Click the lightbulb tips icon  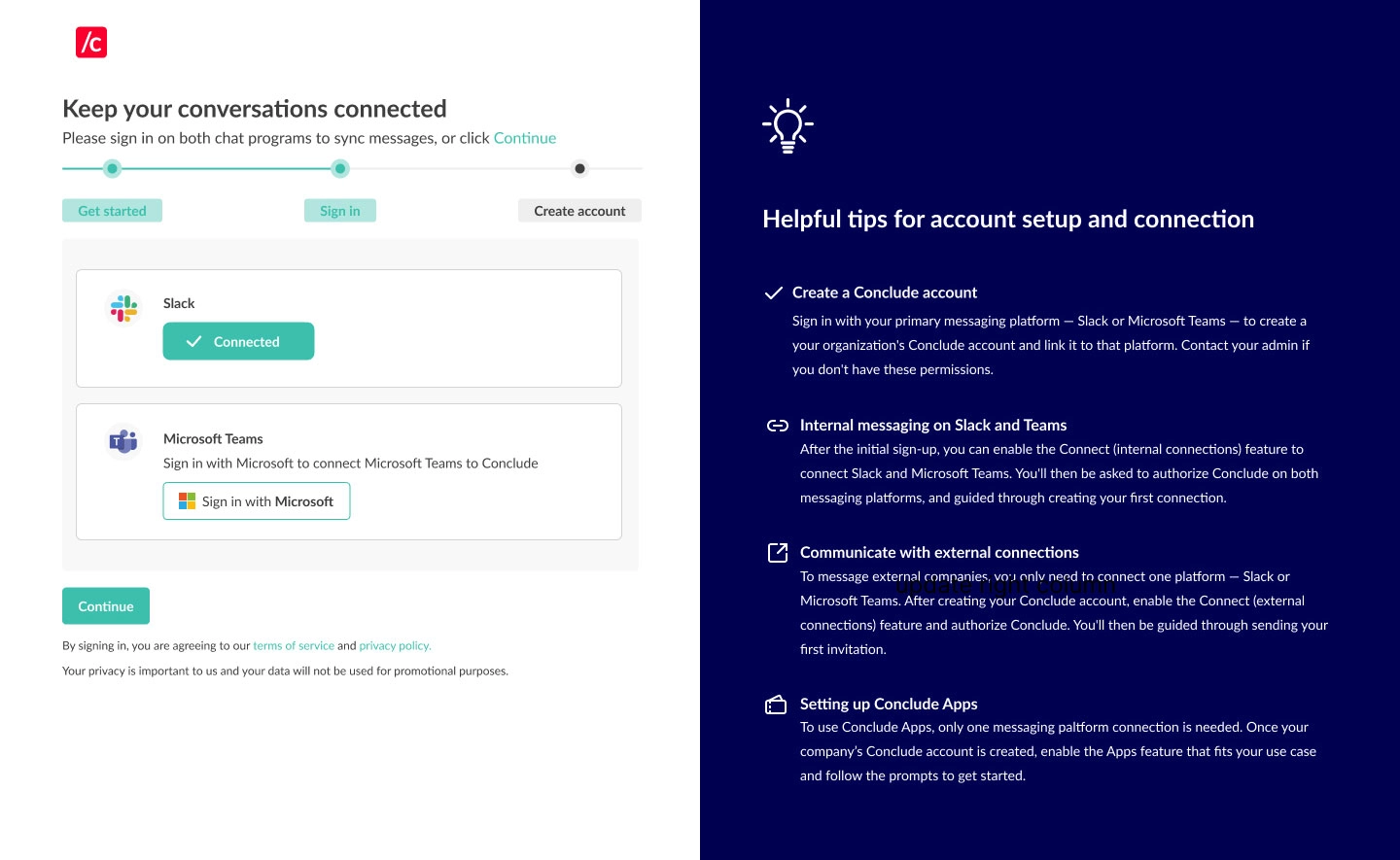coord(787,125)
